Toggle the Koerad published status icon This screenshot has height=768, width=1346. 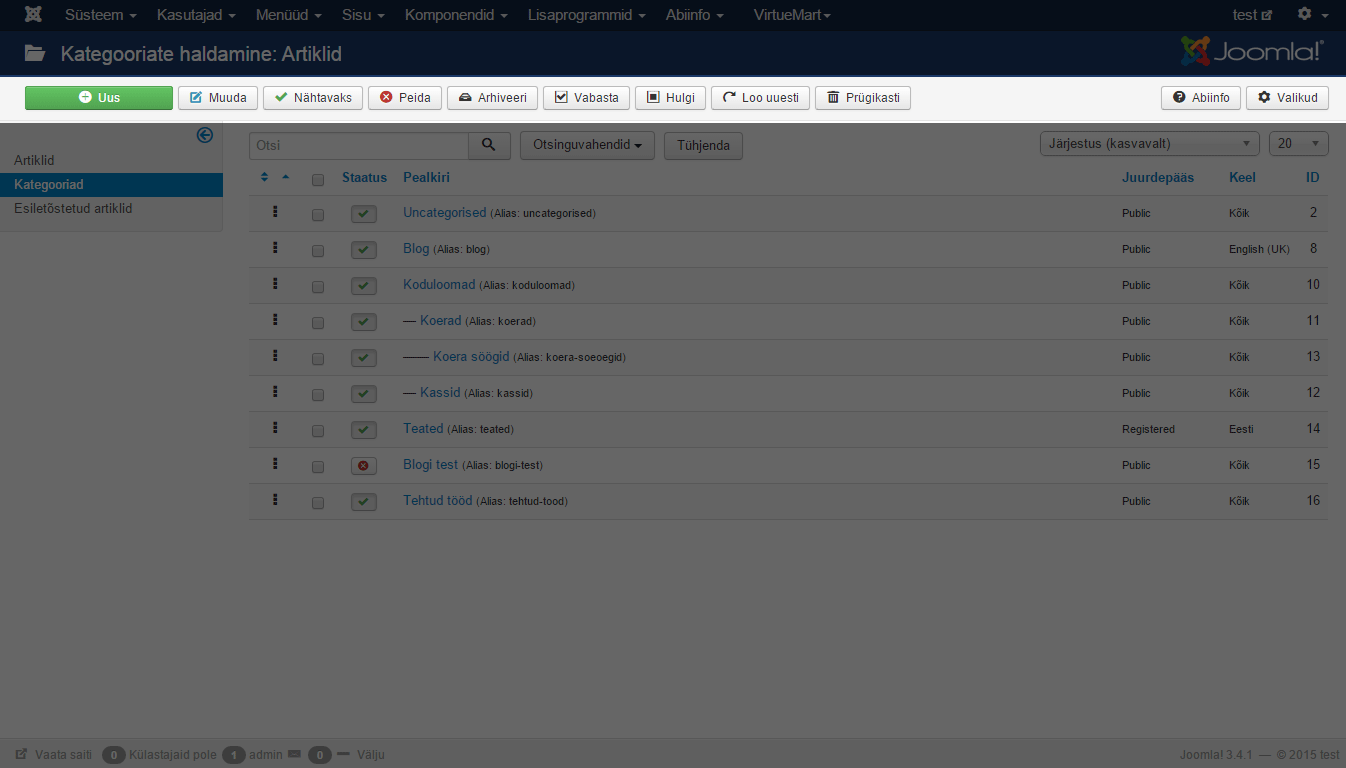364,322
